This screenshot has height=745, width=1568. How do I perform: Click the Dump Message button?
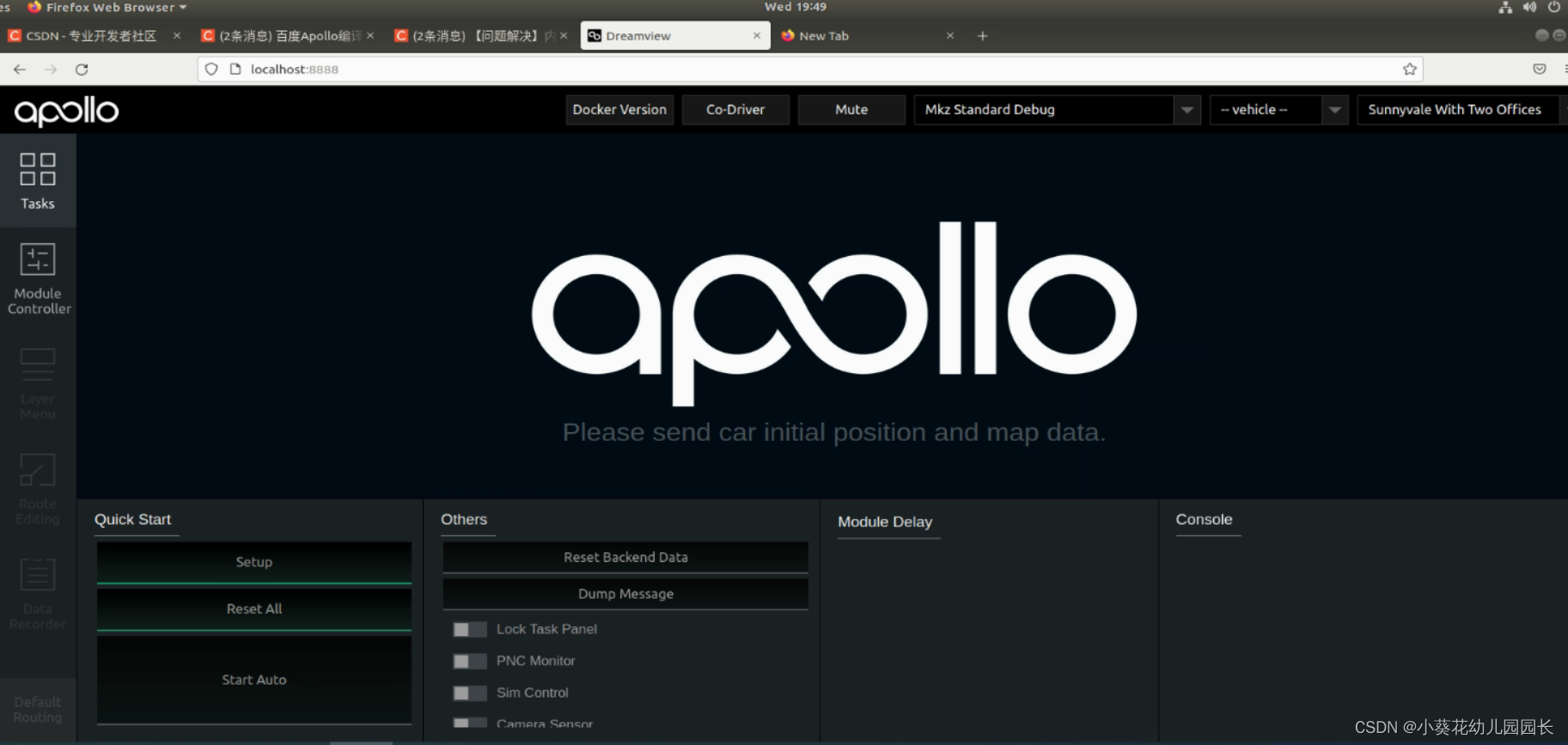625,594
